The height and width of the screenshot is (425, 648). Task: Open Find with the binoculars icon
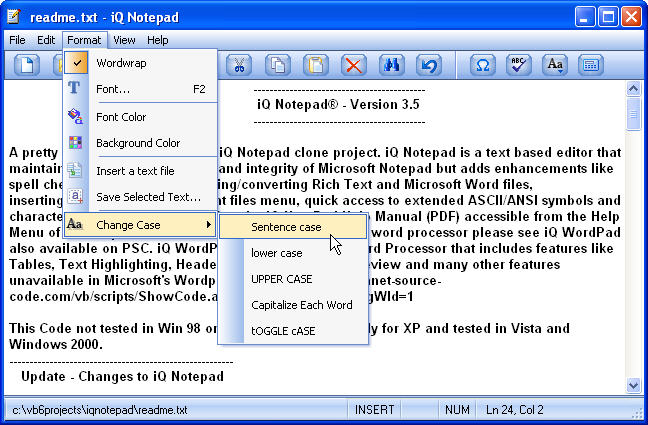(393, 66)
